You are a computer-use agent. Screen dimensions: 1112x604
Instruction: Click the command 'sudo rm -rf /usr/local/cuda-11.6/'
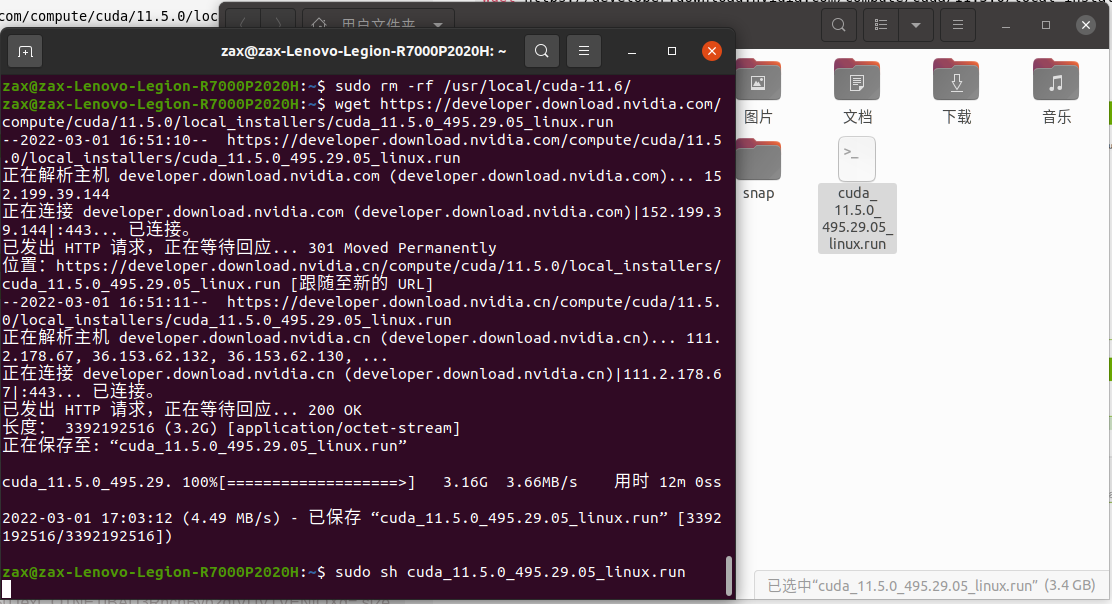coord(483,86)
